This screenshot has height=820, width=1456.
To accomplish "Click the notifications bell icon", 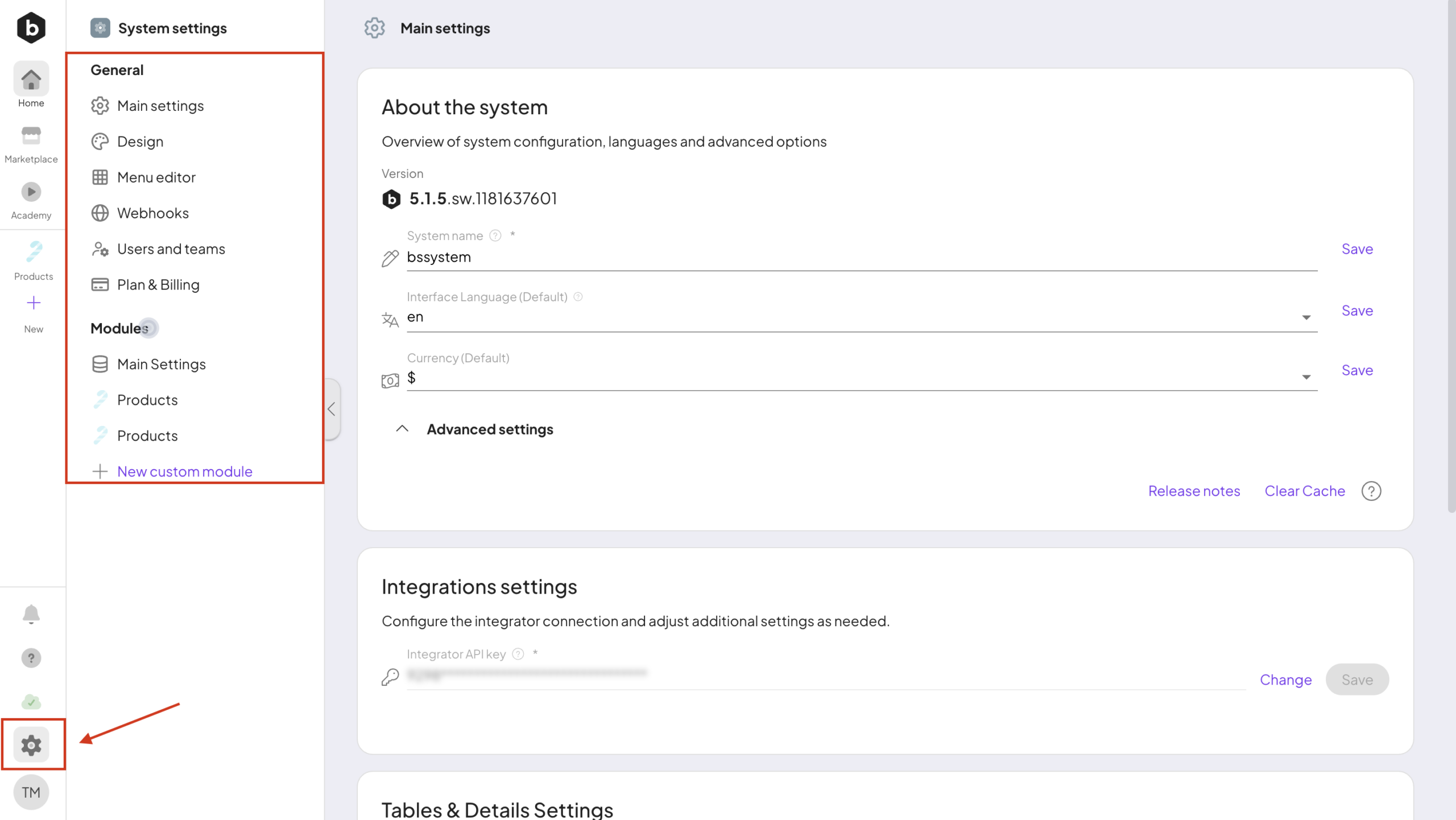I will [x=31, y=614].
